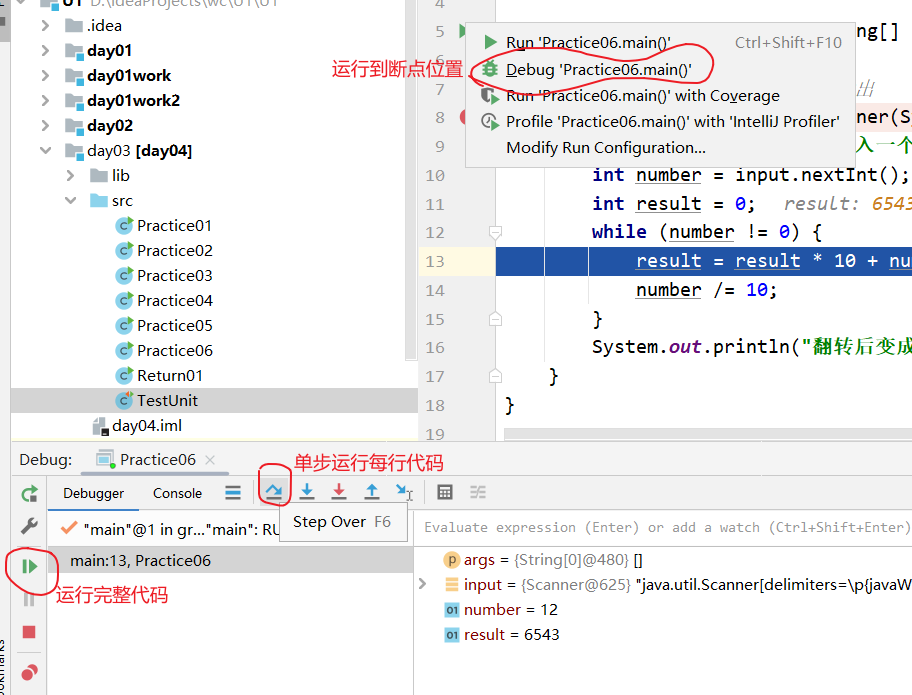Expand the day01work folder chevron

pyautogui.click(x=45, y=76)
